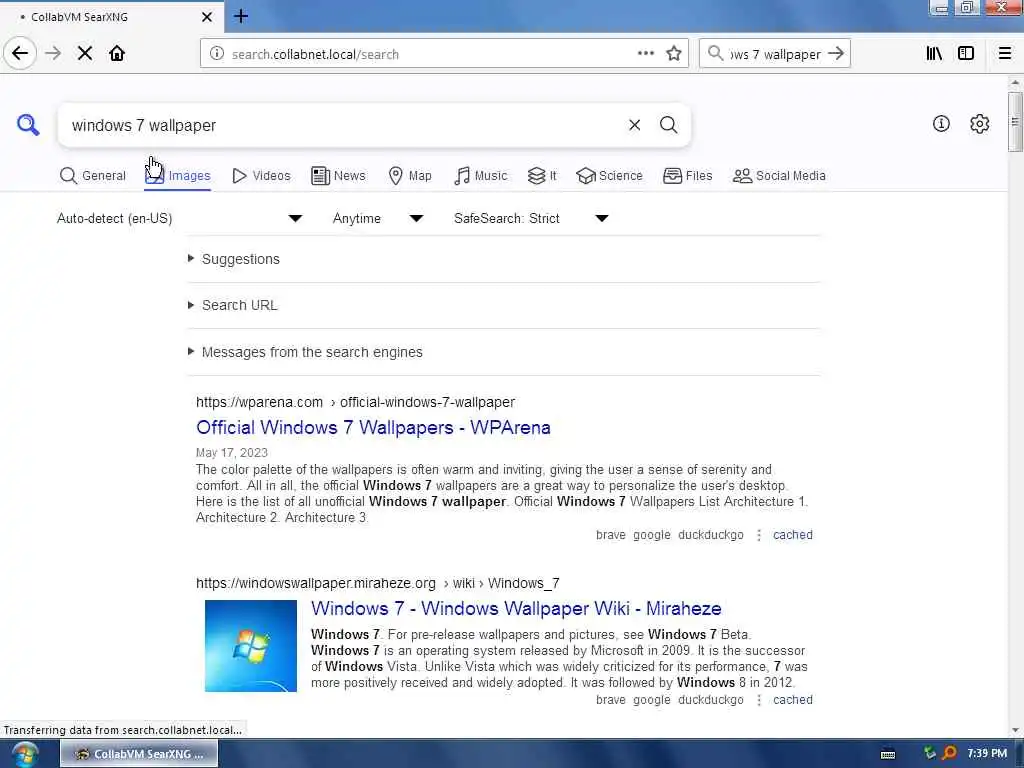1024x768 pixels.
Task: Switch to Videos search category
Action: point(261,176)
